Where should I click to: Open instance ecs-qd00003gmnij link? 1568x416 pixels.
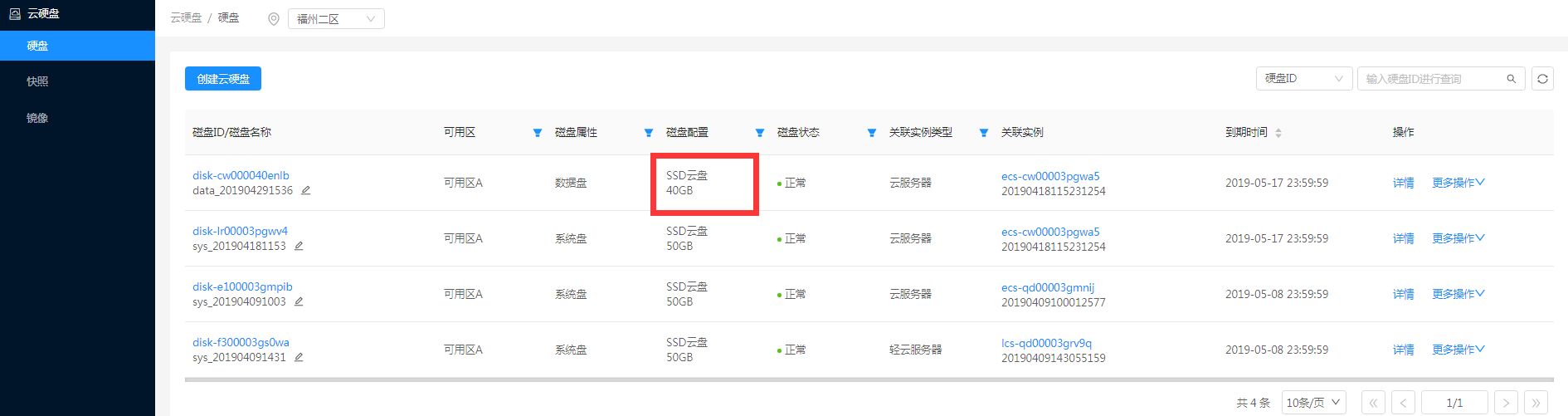[1048, 287]
